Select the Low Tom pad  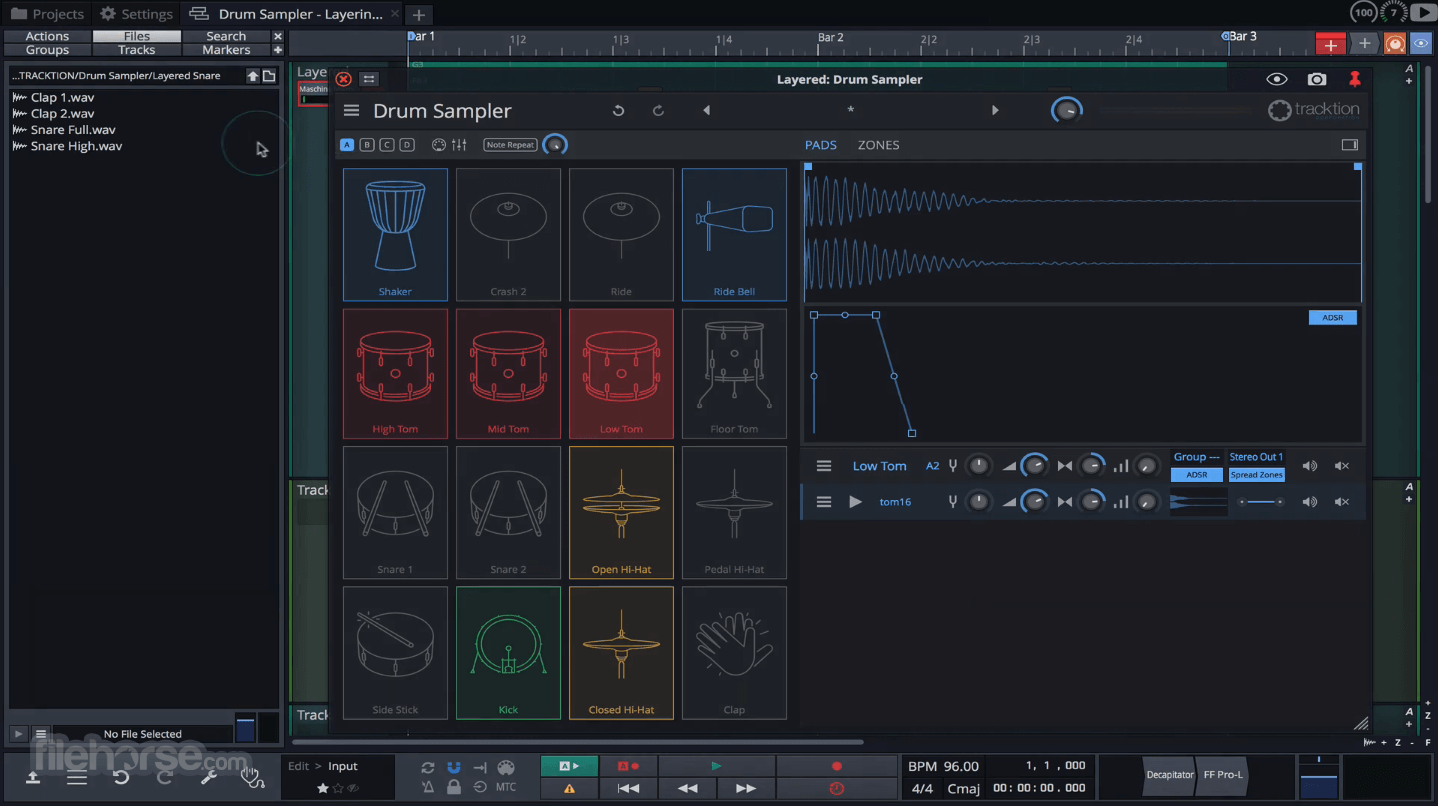[x=621, y=373]
